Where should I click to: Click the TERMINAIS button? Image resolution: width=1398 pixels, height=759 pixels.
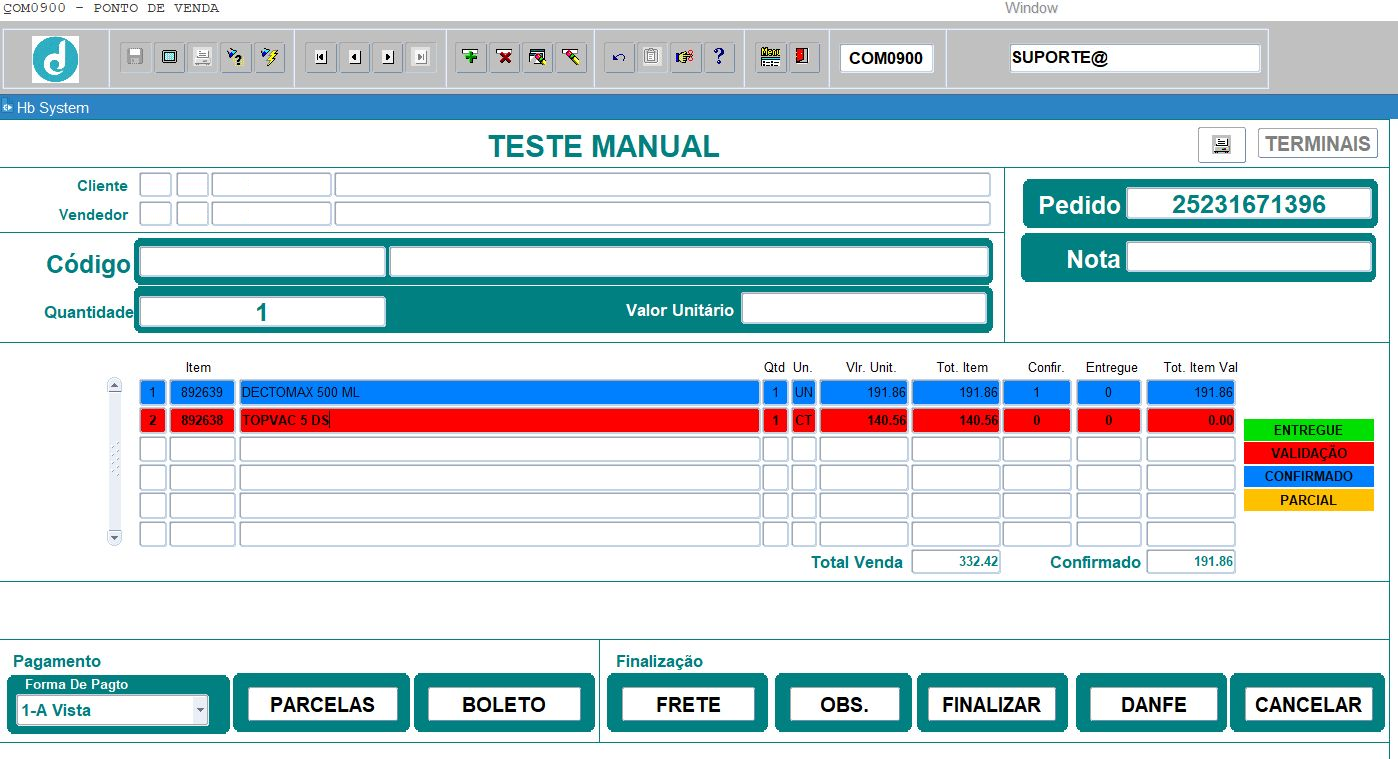(1317, 144)
